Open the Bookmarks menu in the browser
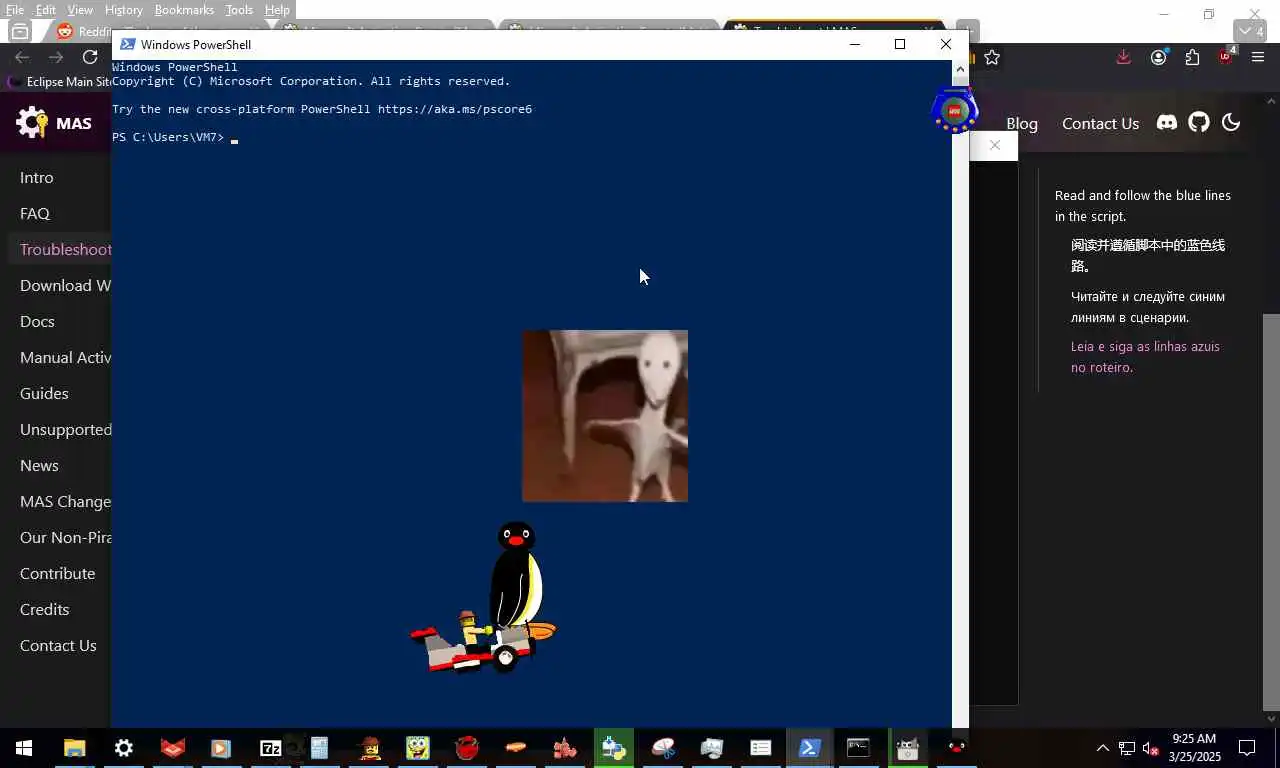This screenshot has width=1280, height=768. [x=184, y=10]
